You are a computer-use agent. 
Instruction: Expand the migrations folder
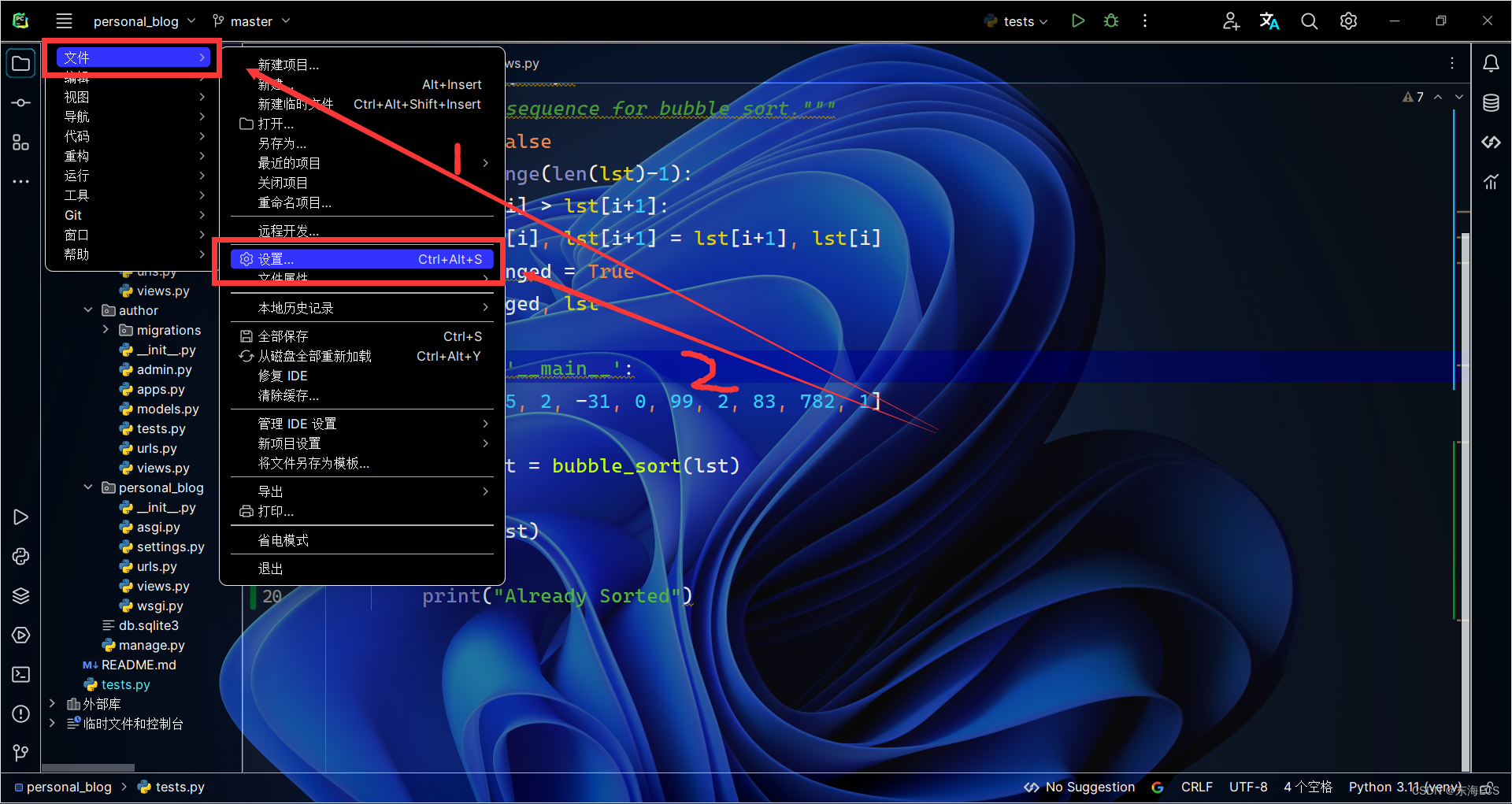[x=106, y=330]
